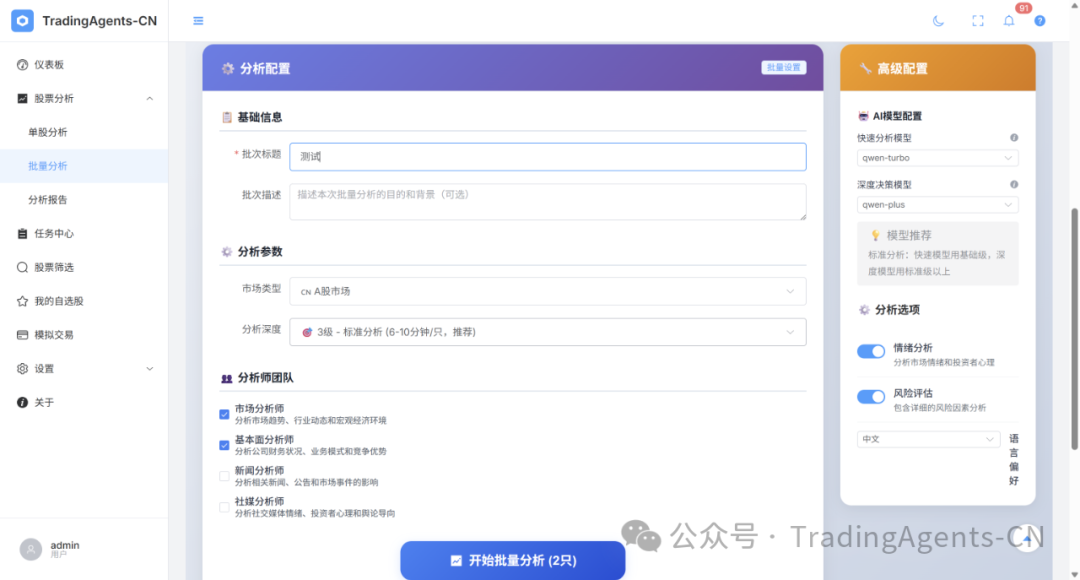Open notifications bell icon
Image resolution: width=1080 pixels, height=580 pixels.
click(1009, 21)
